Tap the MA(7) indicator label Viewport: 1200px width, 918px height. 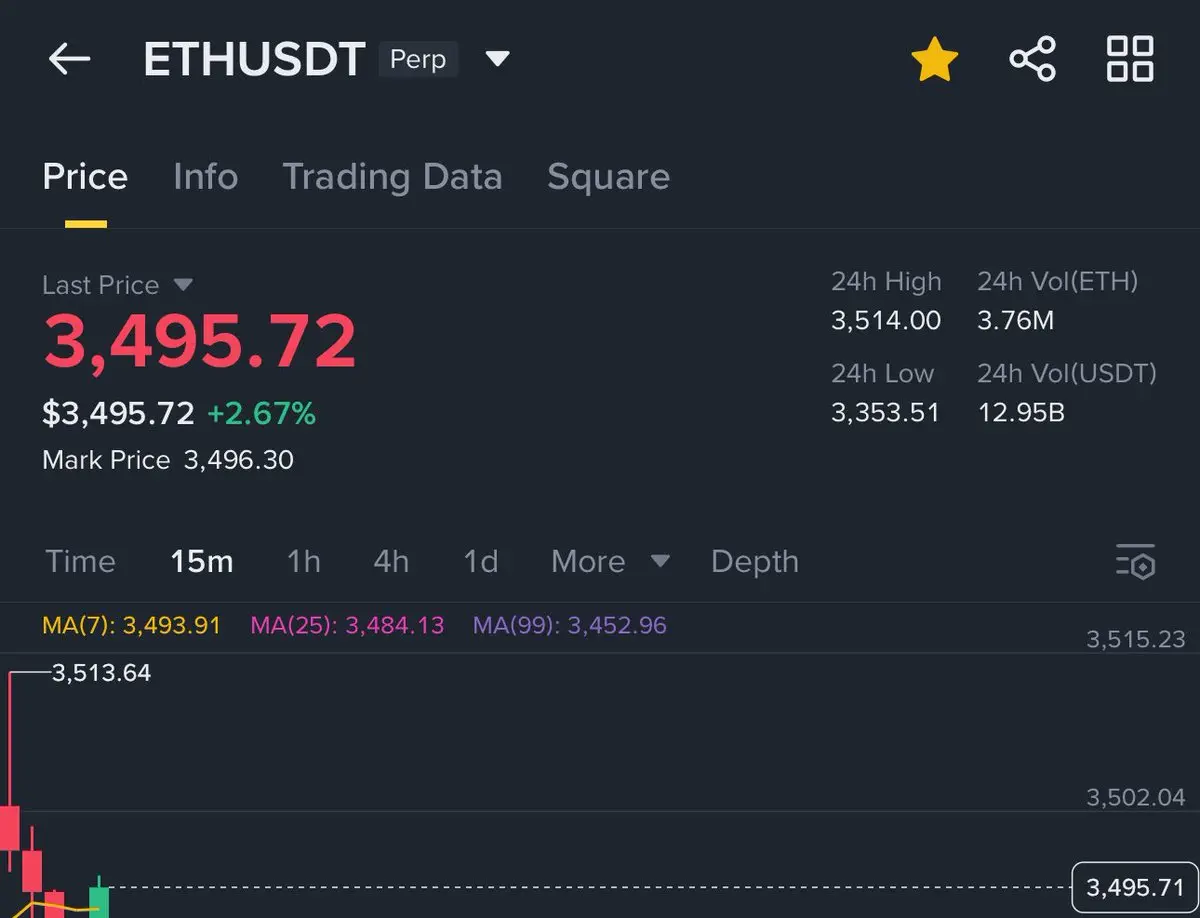click(131, 626)
